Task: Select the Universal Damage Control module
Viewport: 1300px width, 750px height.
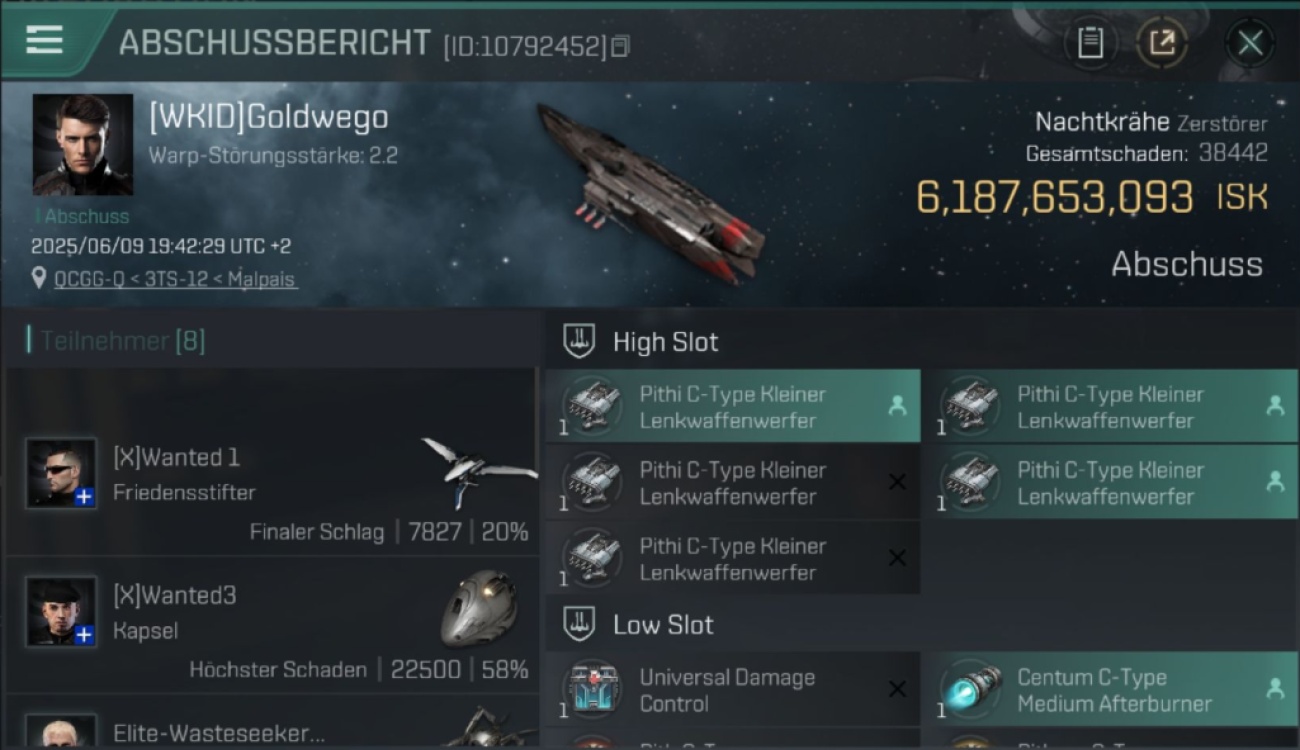Action: (733, 690)
